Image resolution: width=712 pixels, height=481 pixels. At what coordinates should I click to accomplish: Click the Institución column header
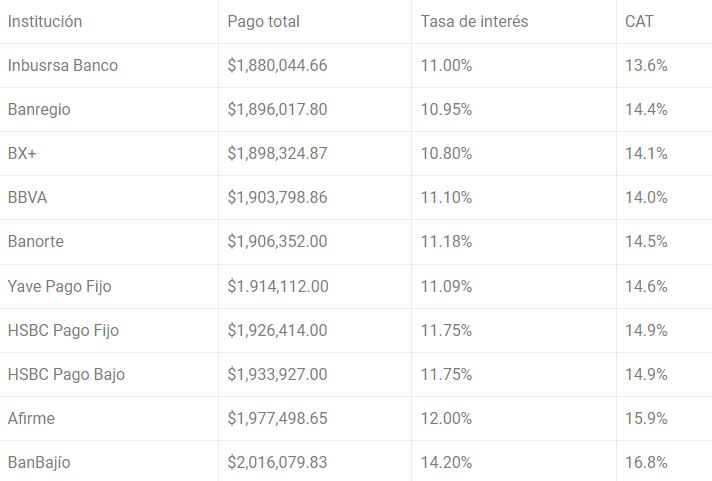click(44, 21)
